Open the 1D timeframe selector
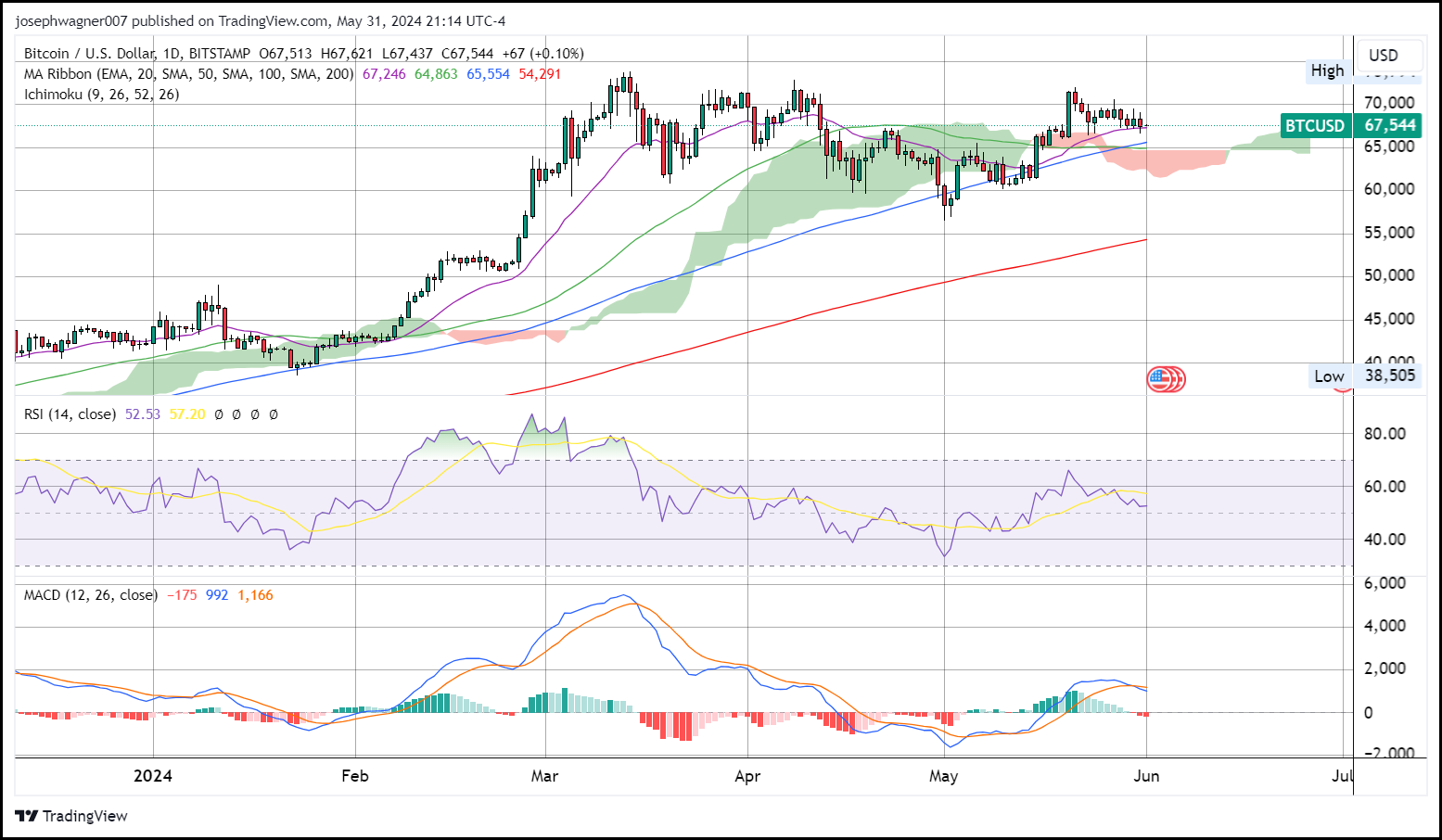 click(172, 53)
